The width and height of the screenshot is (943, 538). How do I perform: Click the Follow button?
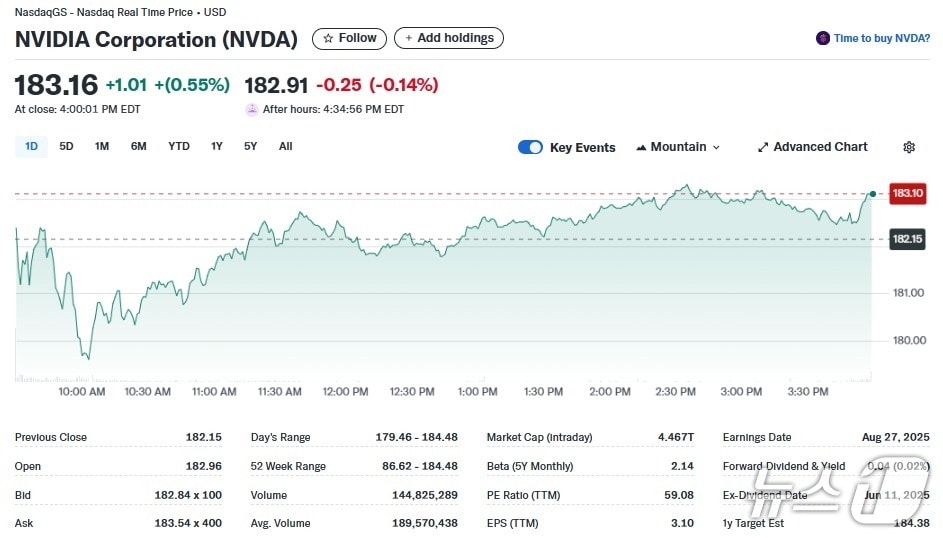[350, 38]
